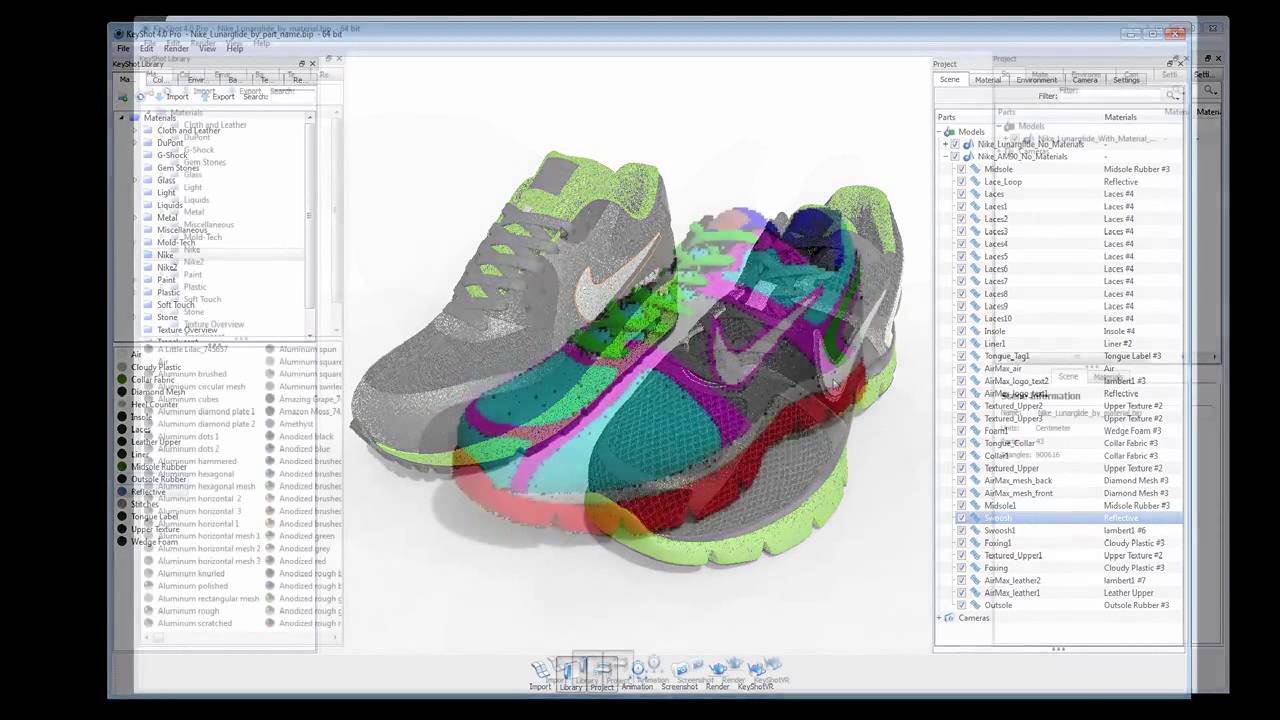Collapse the Models node in scene tree
1280x720 pixels.
(x=939, y=132)
